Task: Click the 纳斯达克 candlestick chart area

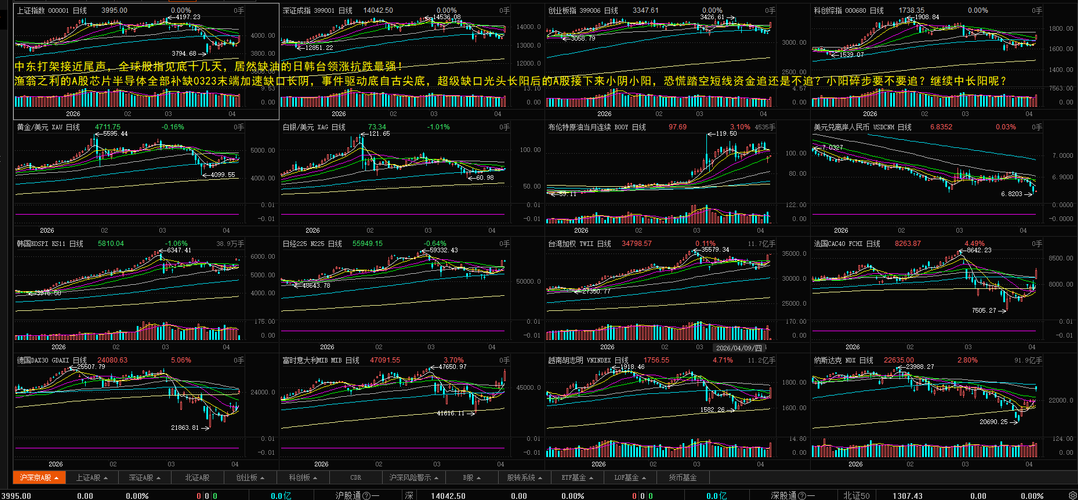Action: point(925,399)
